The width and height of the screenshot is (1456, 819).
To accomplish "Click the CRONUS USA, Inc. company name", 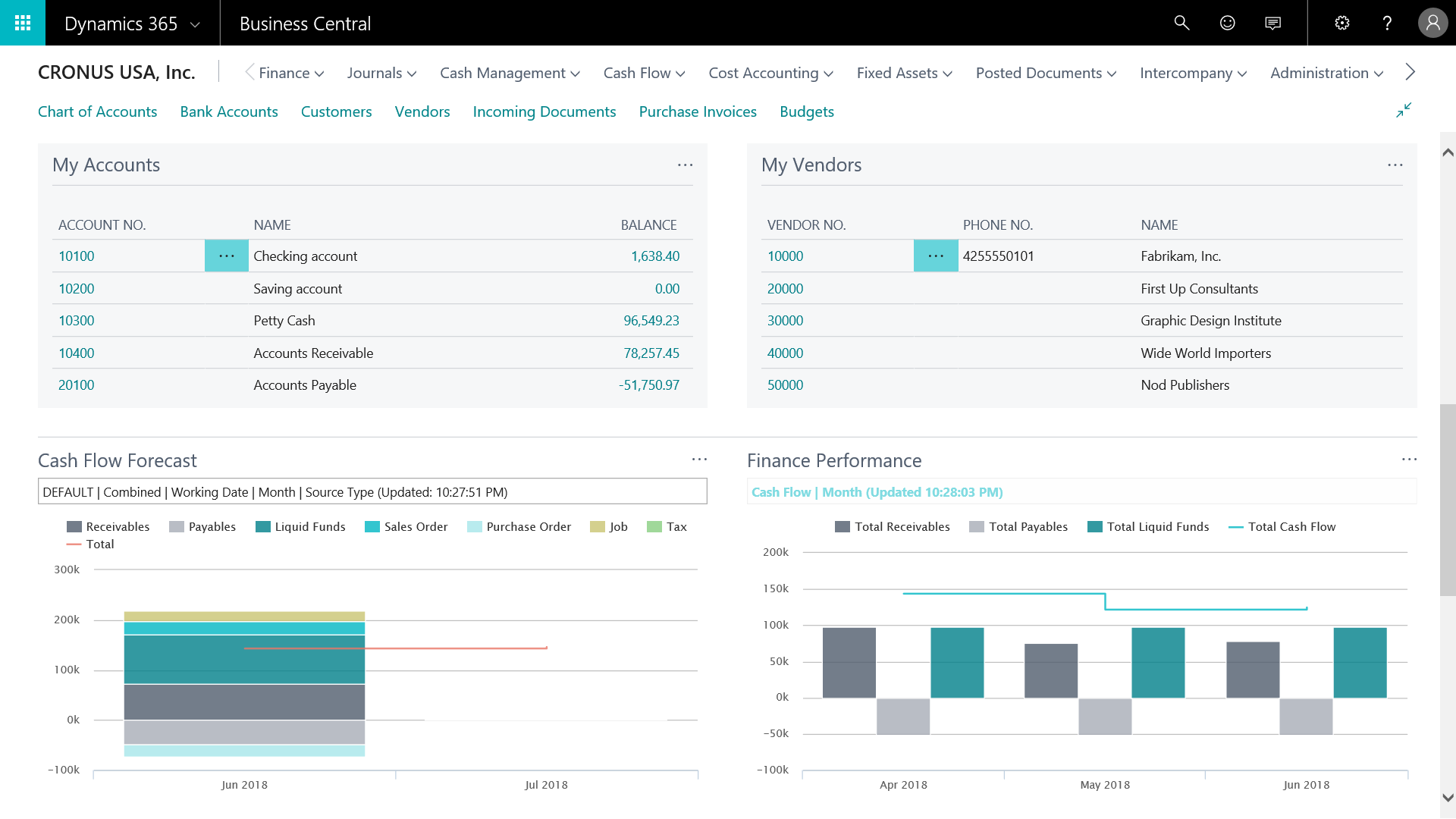I will click(x=117, y=72).
